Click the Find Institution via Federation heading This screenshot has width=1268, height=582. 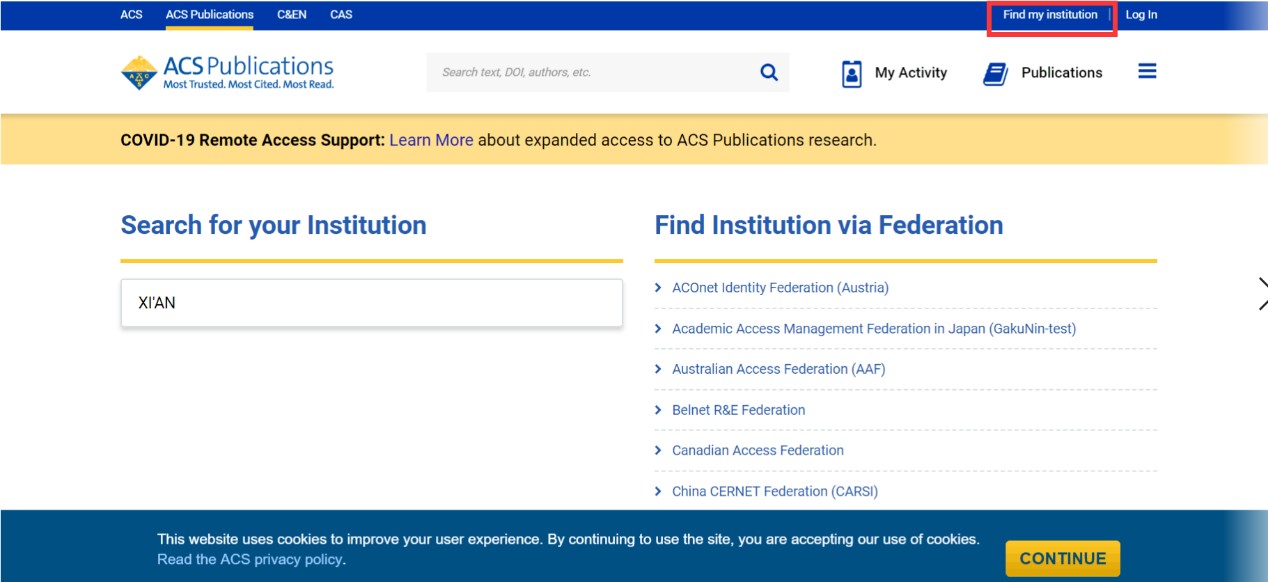(x=829, y=225)
